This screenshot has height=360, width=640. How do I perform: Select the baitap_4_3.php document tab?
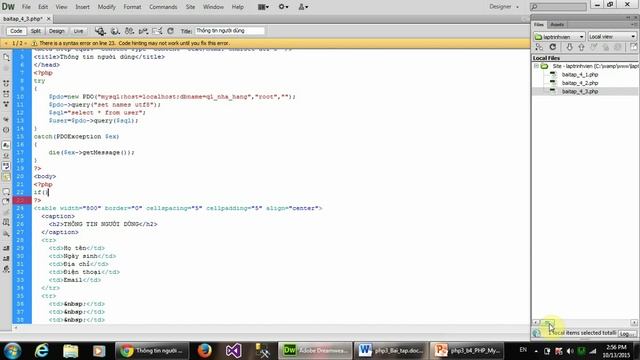pos(22,19)
